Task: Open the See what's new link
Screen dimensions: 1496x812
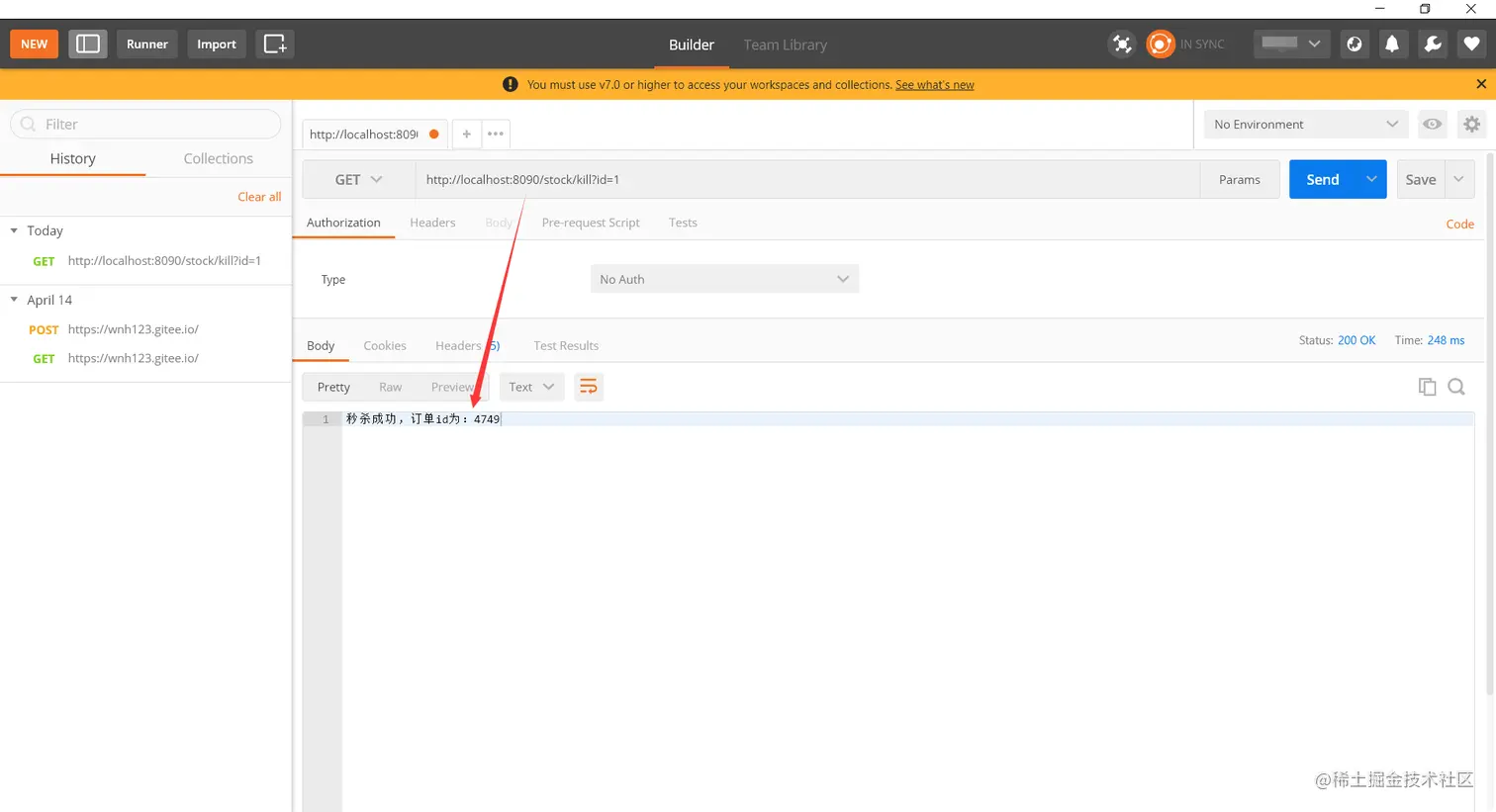Action: (x=935, y=85)
